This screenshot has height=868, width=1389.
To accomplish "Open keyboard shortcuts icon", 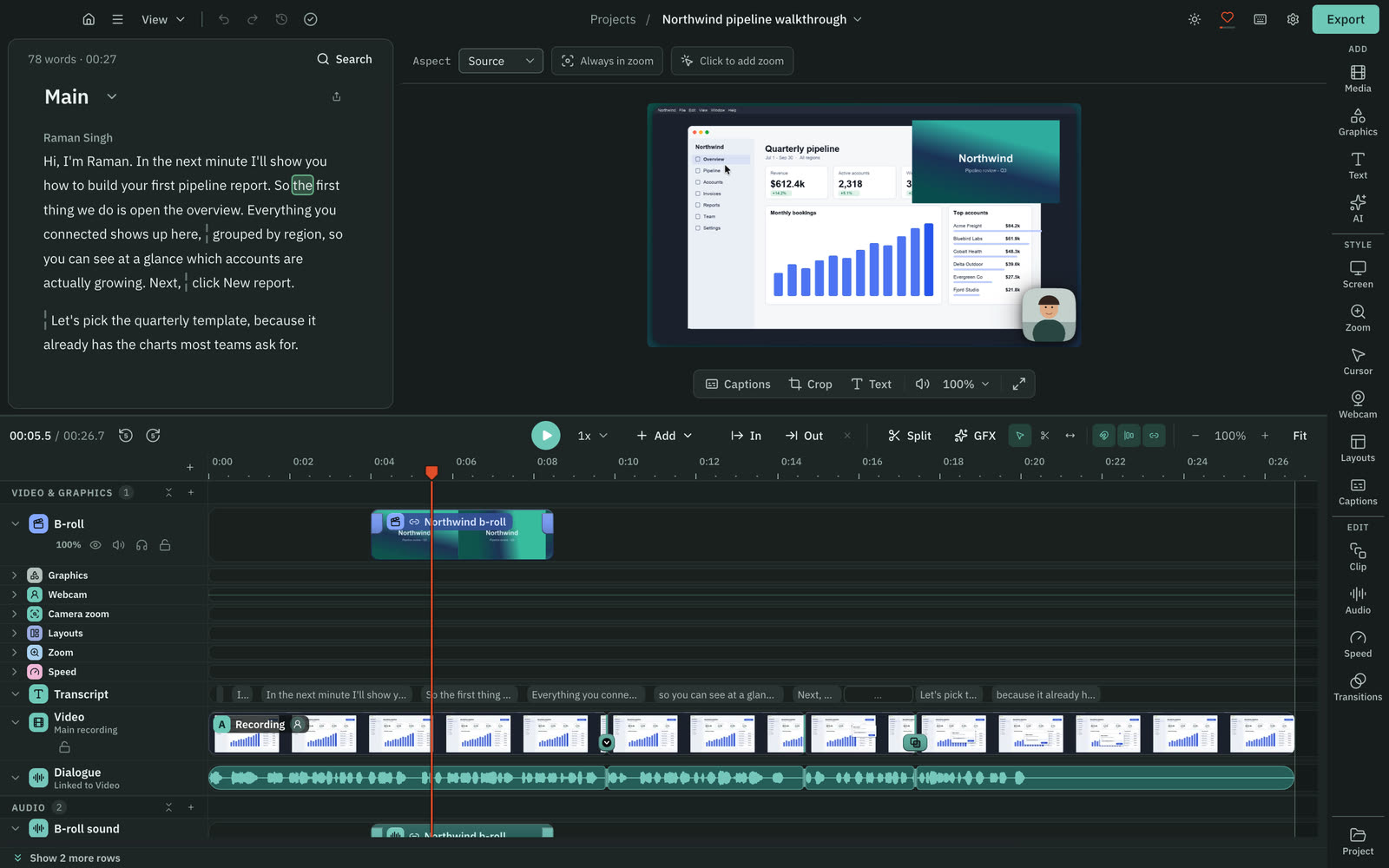I will (x=1260, y=19).
